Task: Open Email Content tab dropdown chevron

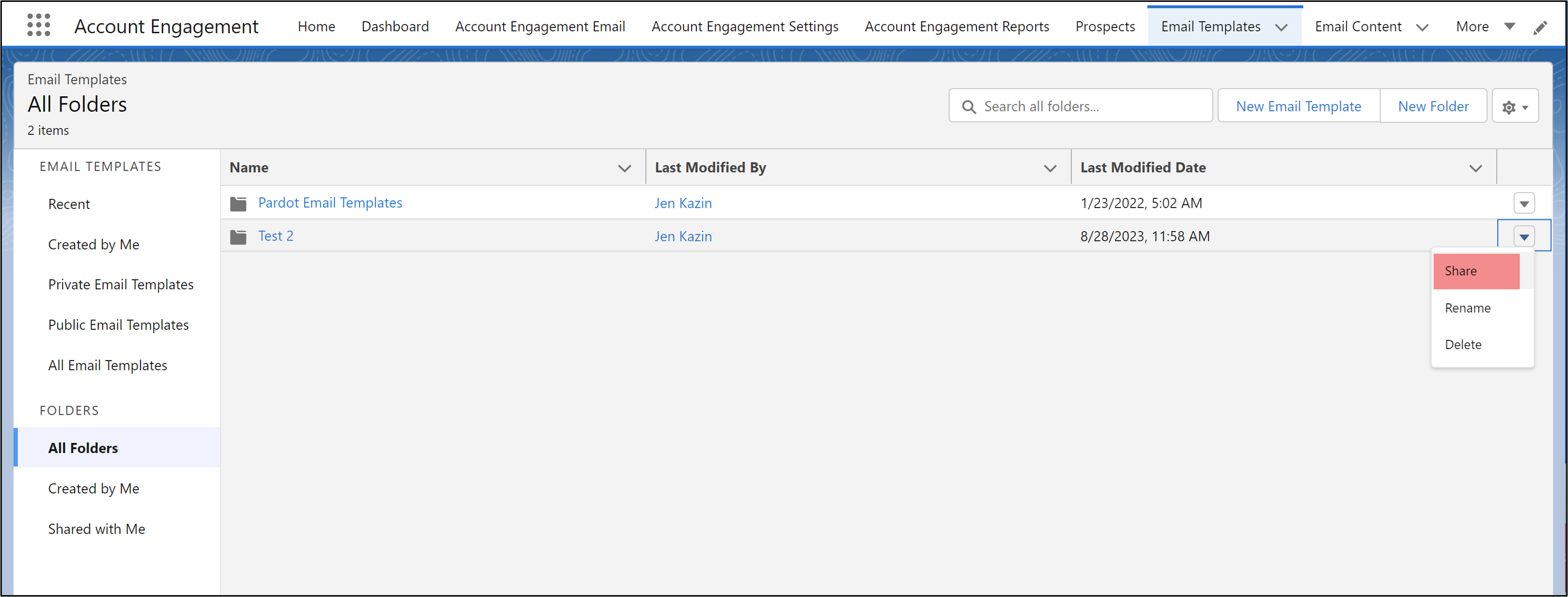Action: pos(1422,27)
